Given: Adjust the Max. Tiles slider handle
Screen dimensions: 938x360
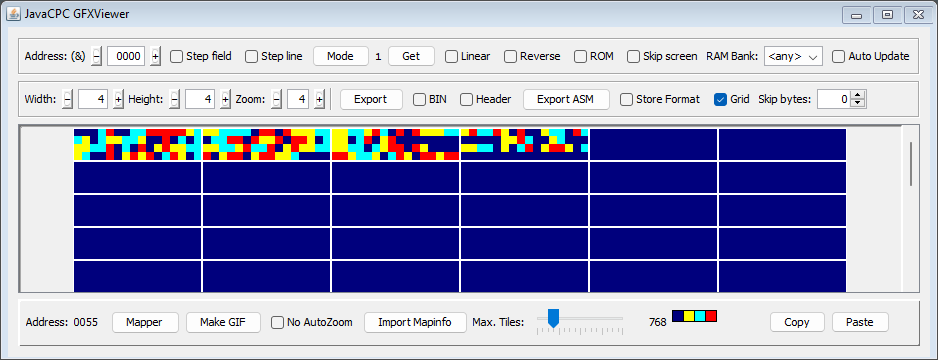Looking at the screenshot, I should tap(554, 318).
